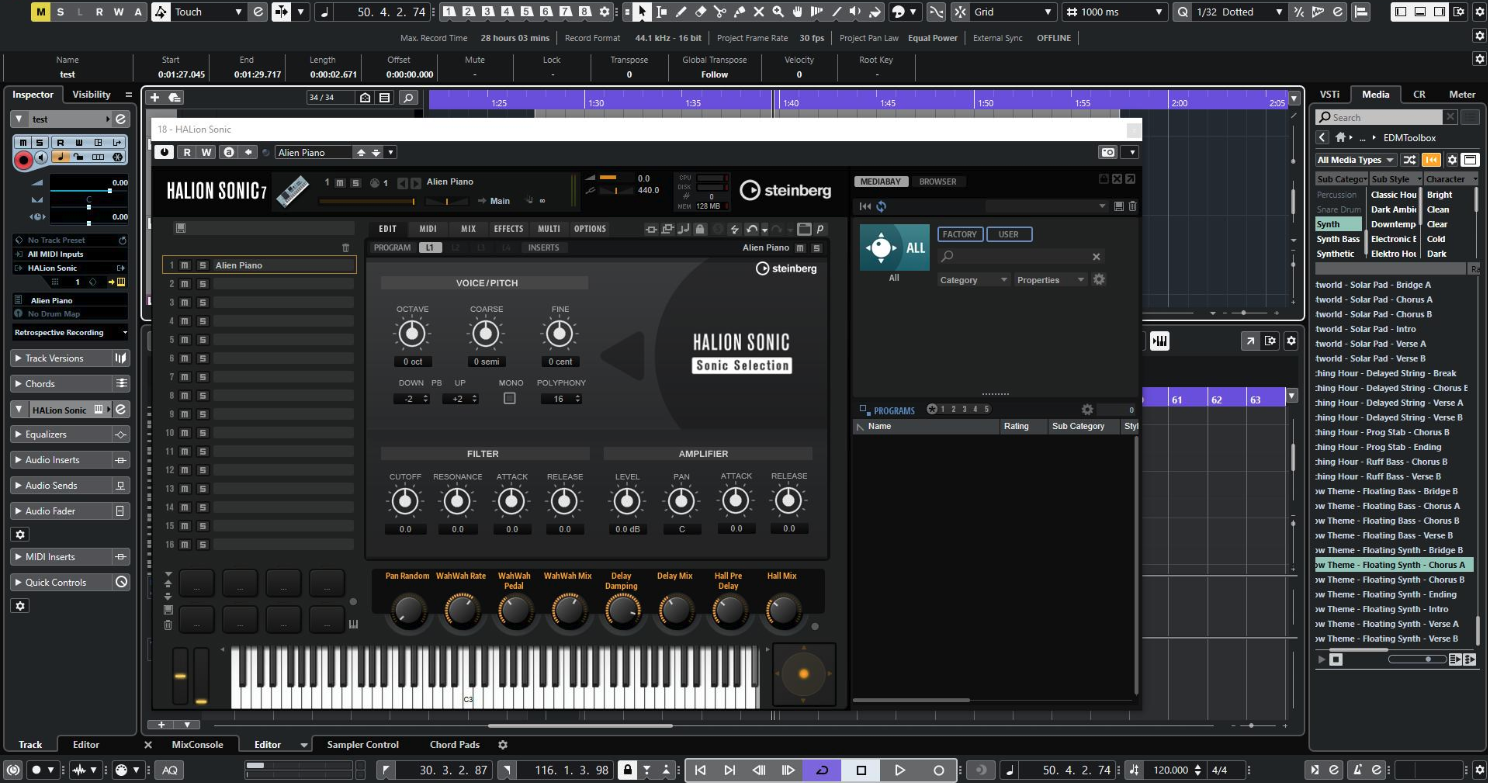Start playback with the Play button

point(900,770)
